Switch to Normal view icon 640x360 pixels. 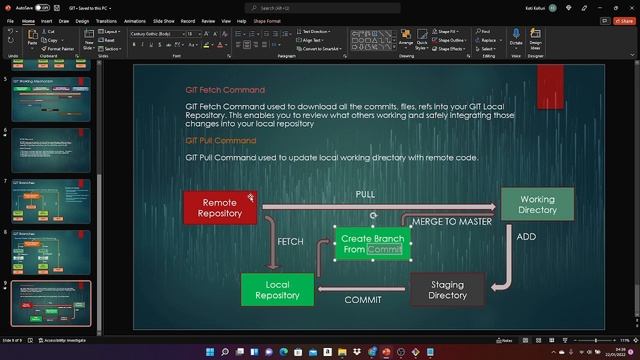[525, 340]
